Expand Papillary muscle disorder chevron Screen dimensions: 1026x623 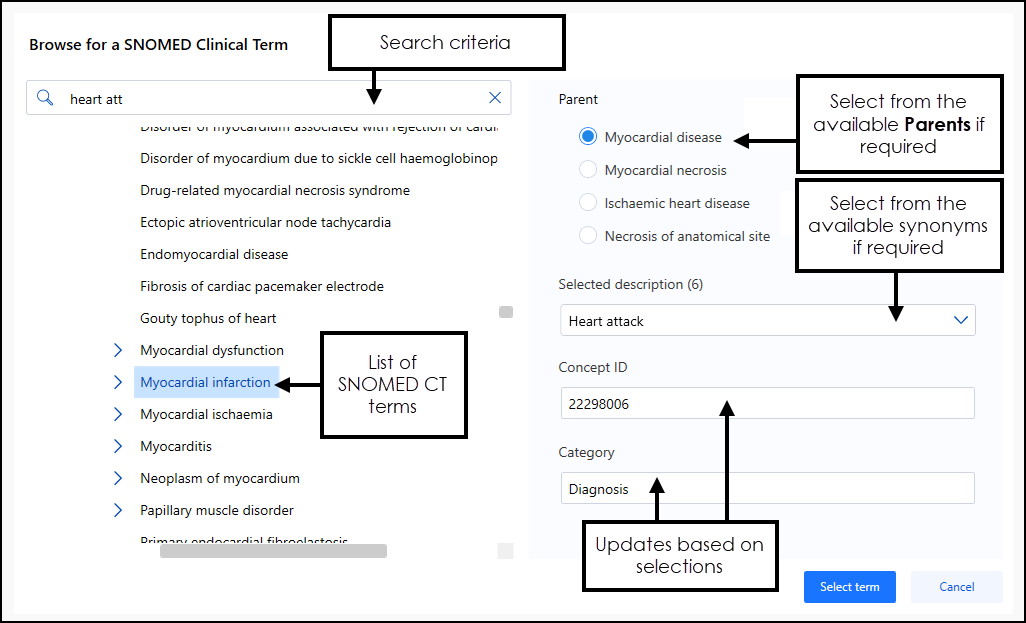(x=118, y=510)
